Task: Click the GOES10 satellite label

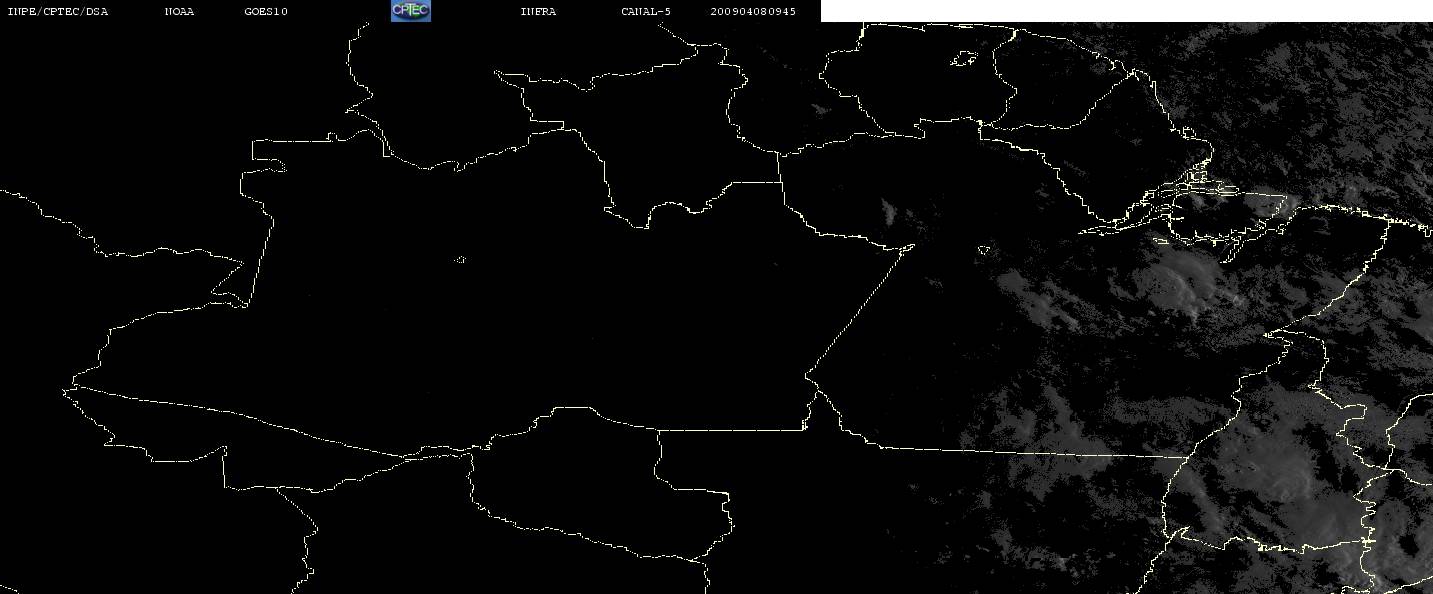Action: tap(266, 12)
